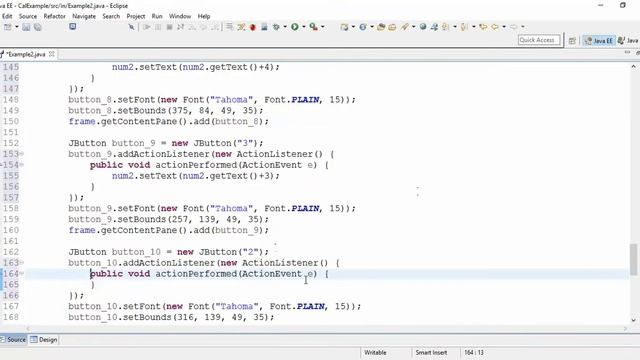The width and height of the screenshot is (640, 360).
Task: Click the Debug gear icon
Action: tap(276, 27)
